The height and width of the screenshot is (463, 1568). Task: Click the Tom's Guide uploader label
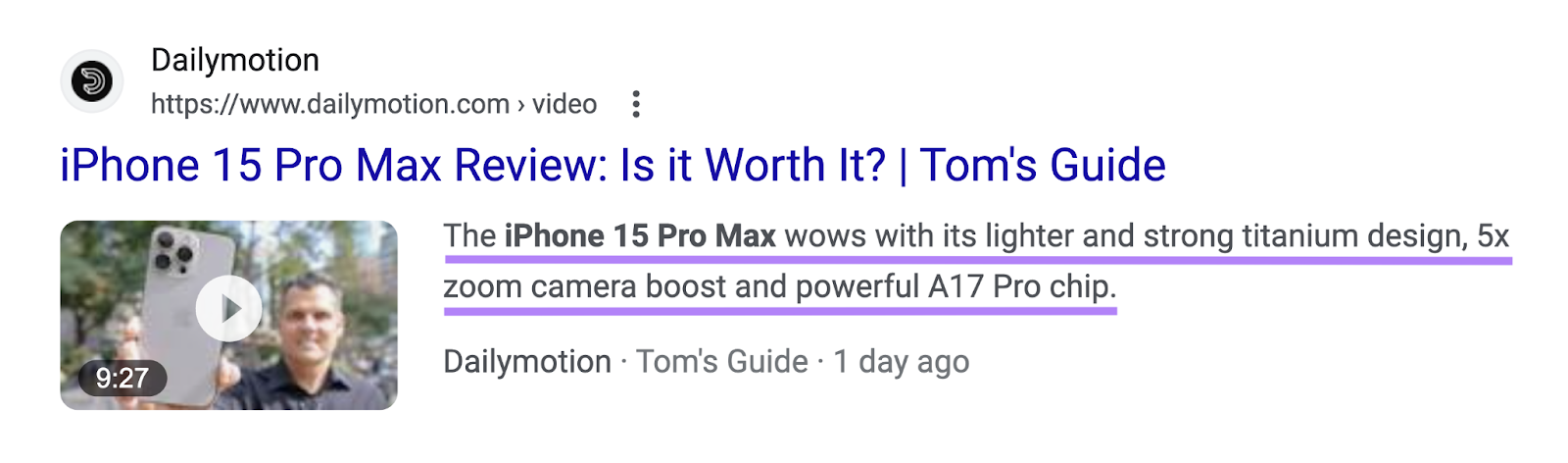[x=721, y=362]
